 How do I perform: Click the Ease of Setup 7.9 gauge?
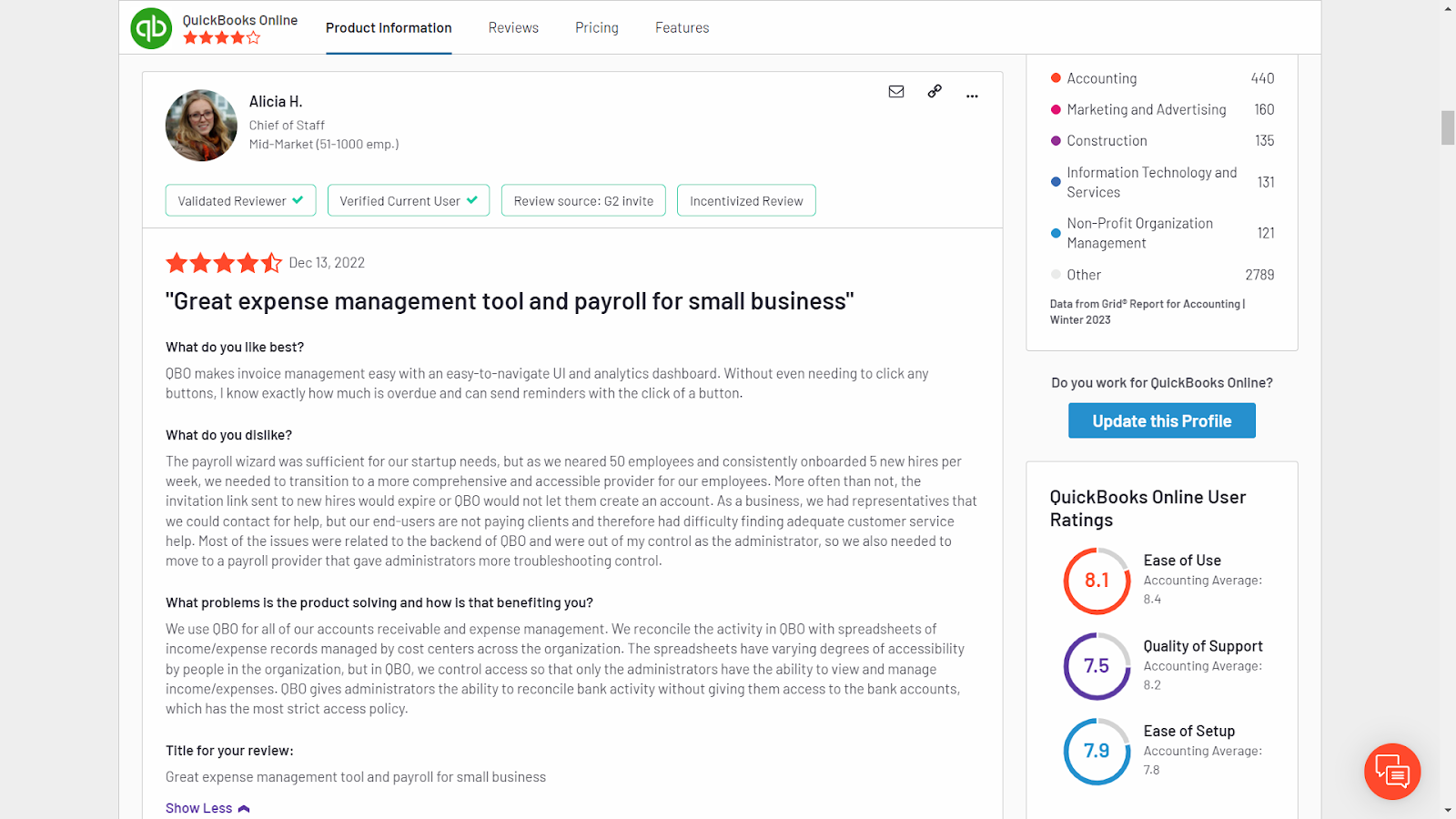pos(1097,752)
